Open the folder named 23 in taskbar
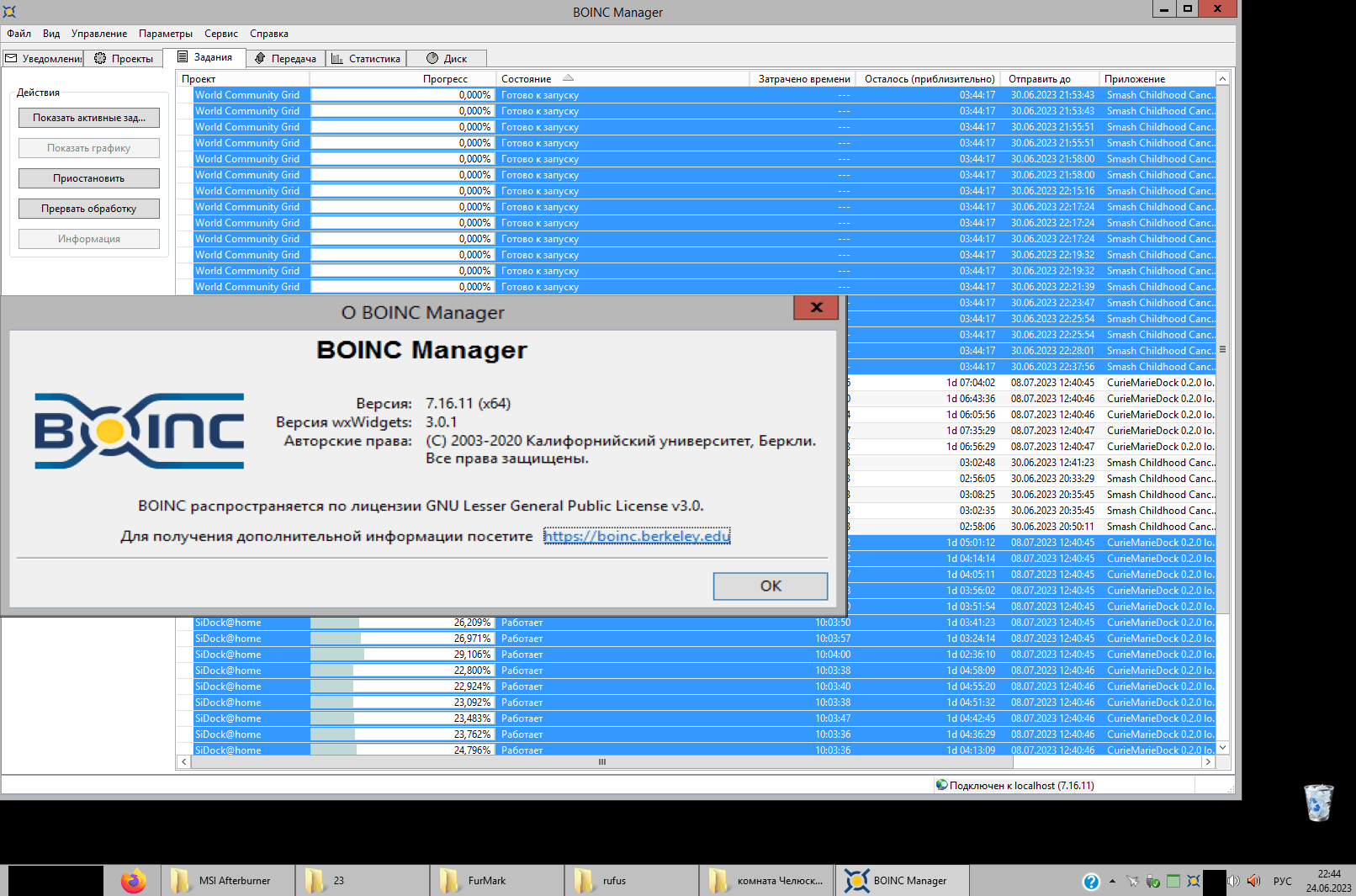 click(363, 881)
